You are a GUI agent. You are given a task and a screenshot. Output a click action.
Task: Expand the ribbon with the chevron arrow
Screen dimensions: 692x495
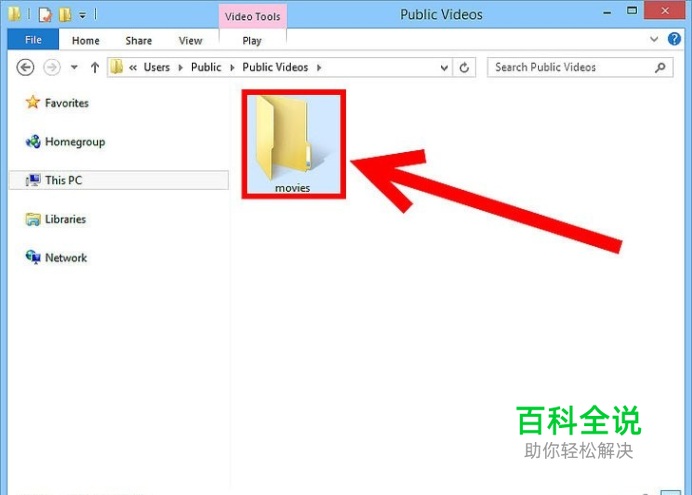click(654, 39)
